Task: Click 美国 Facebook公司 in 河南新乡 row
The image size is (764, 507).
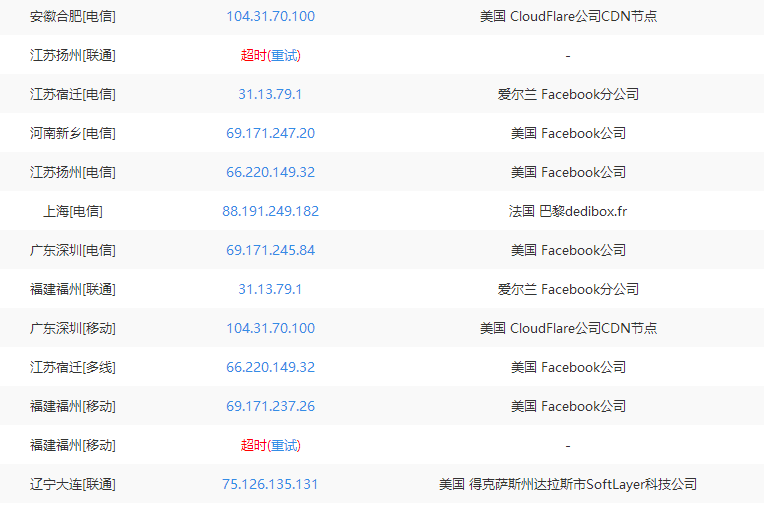Action: point(568,133)
